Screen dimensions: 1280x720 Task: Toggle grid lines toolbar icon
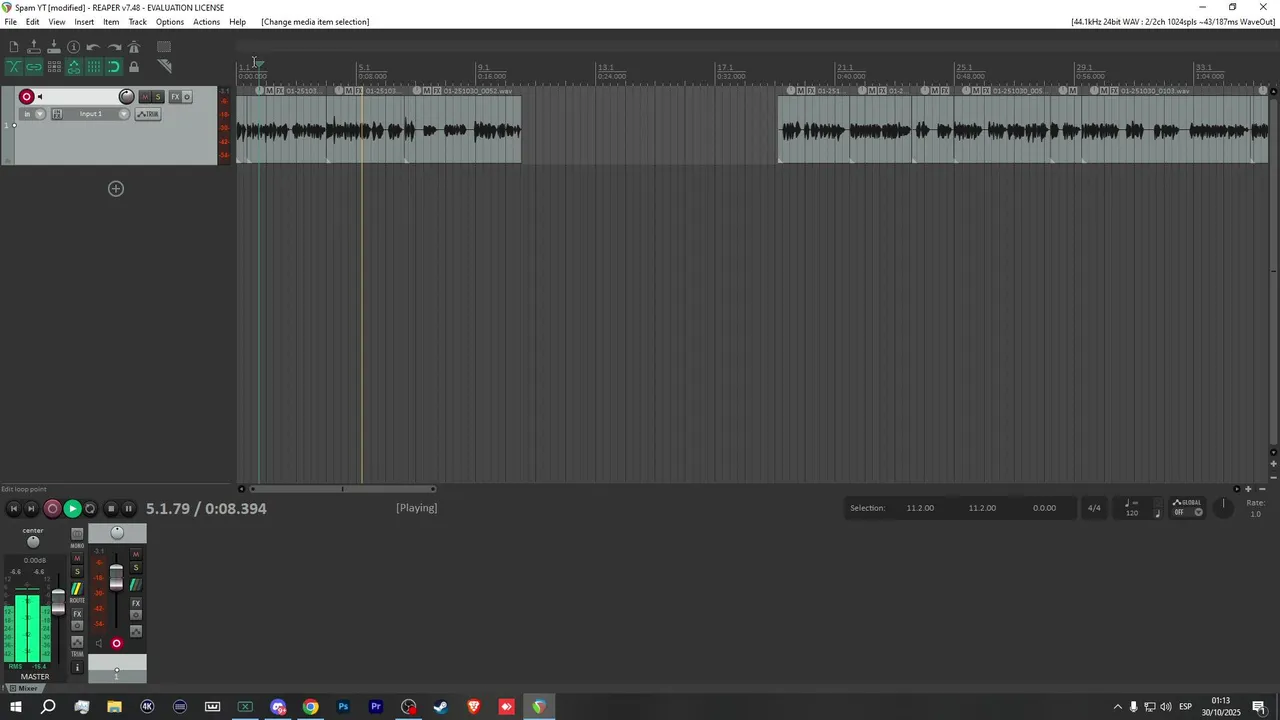(94, 67)
